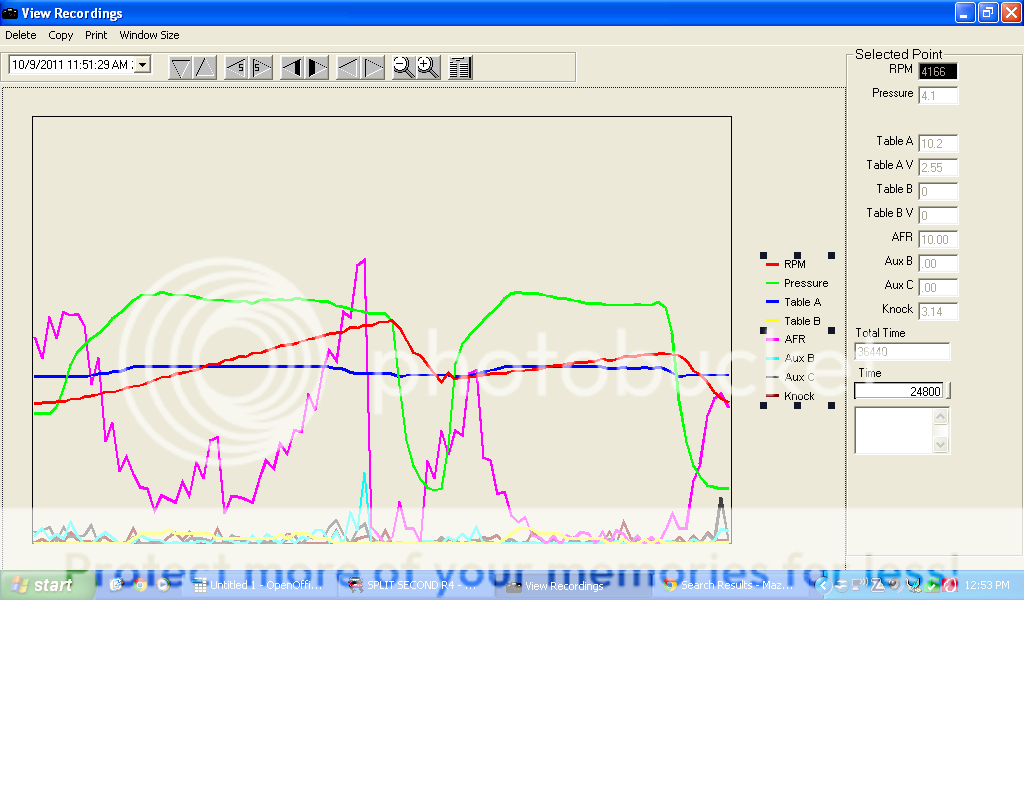Click the Time value field showing 24800
The width and height of the screenshot is (1024, 800).
tap(898, 391)
